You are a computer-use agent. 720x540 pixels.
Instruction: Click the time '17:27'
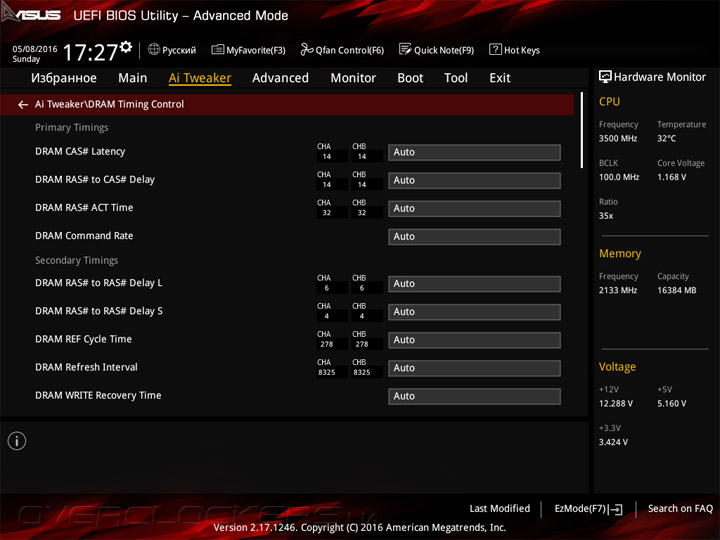click(90, 52)
